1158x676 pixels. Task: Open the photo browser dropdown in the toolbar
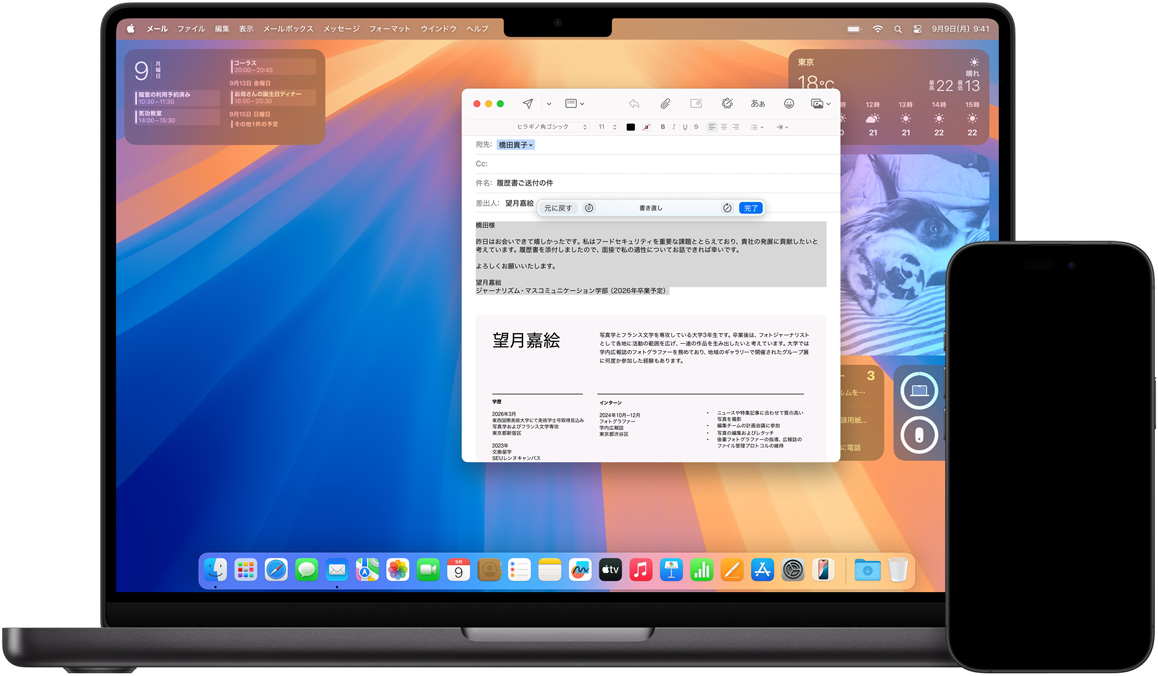[820, 104]
